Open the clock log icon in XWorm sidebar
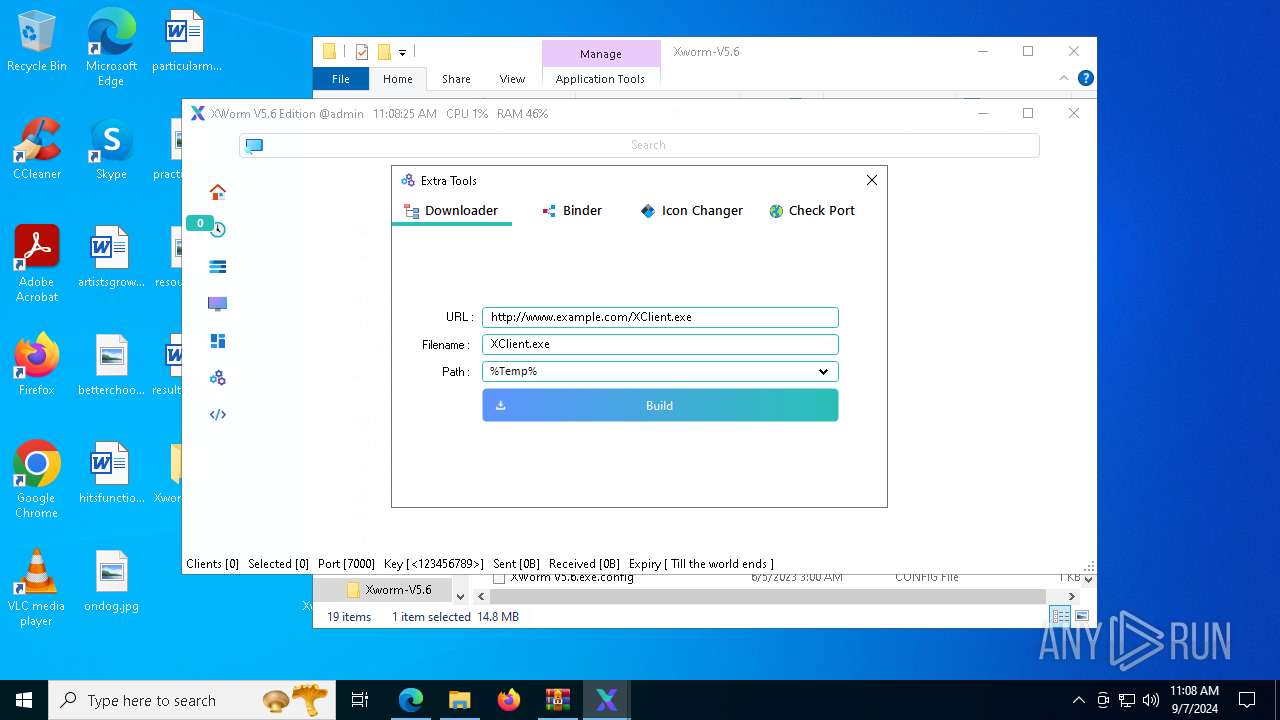This screenshot has width=1280, height=720. (217, 230)
